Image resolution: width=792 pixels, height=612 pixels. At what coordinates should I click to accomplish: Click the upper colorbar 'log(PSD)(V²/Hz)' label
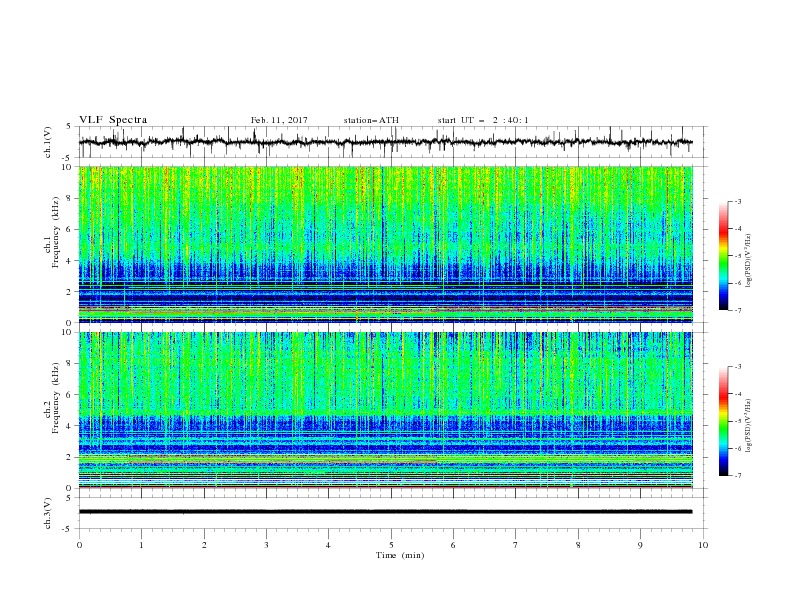coord(749,261)
